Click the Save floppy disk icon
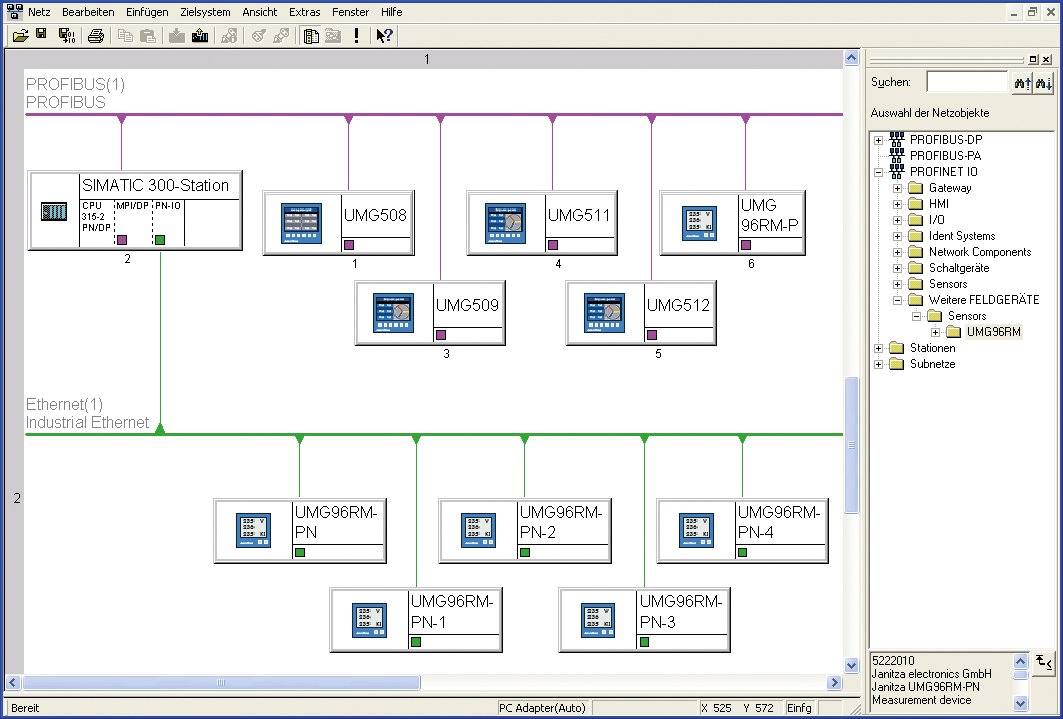Viewport: 1063px width, 719px height. tap(42, 36)
